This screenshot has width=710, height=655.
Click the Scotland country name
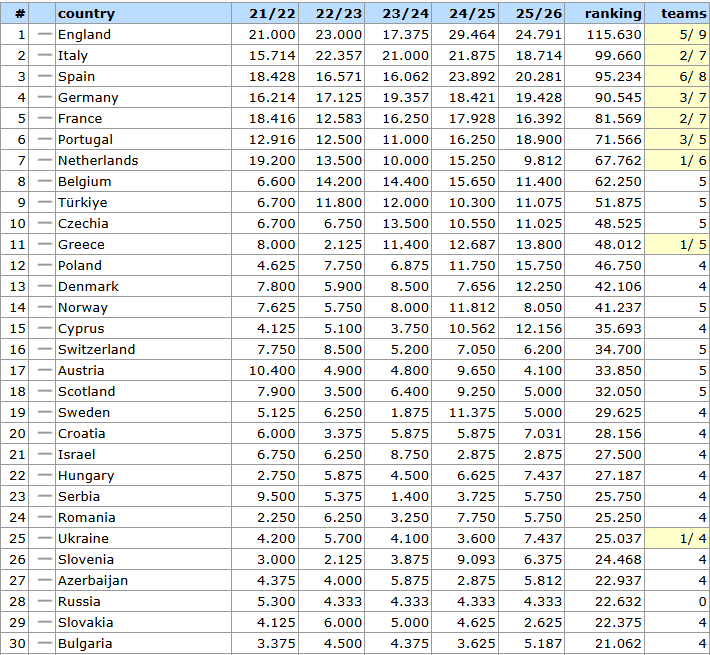pos(86,392)
